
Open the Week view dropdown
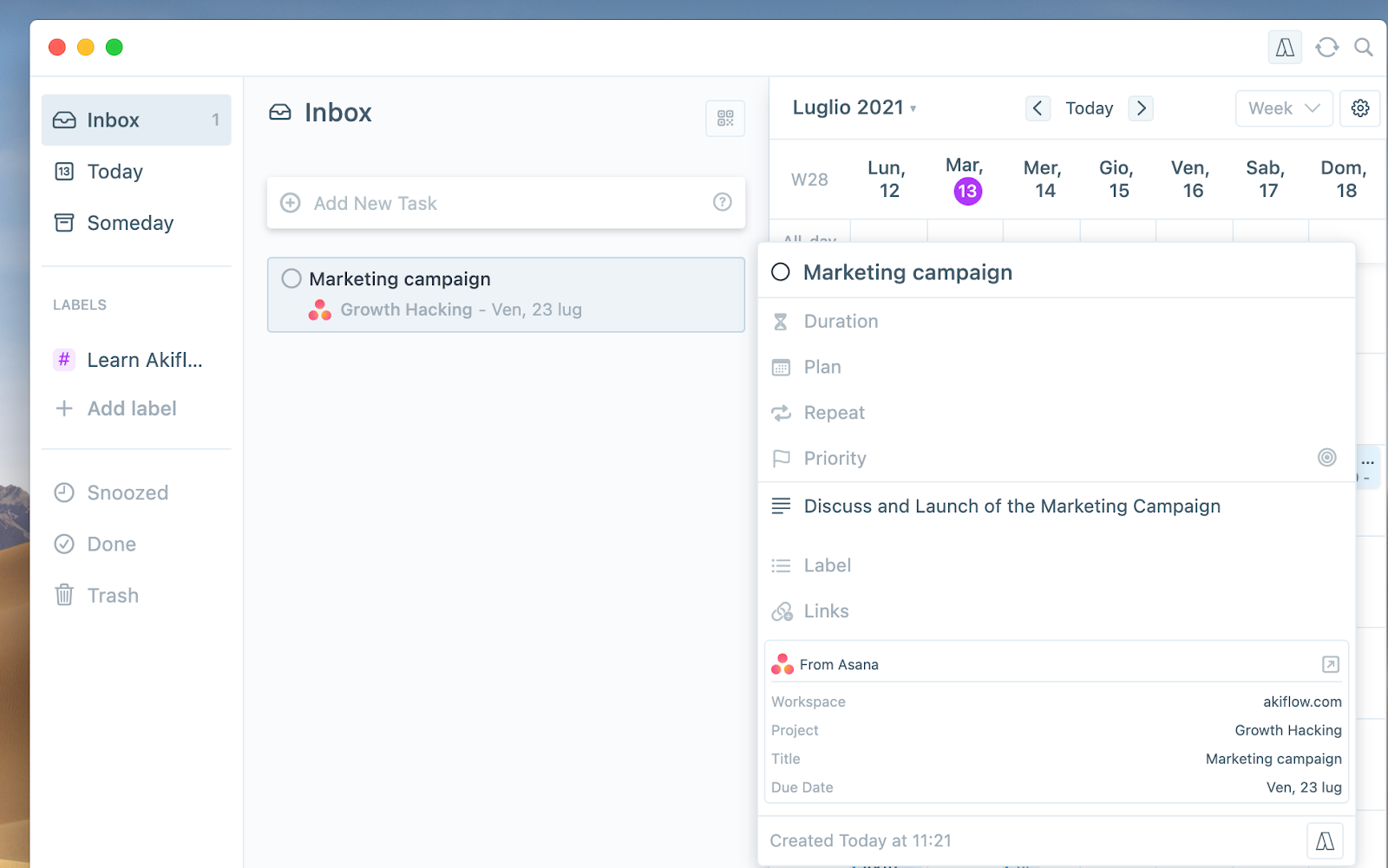[1284, 108]
